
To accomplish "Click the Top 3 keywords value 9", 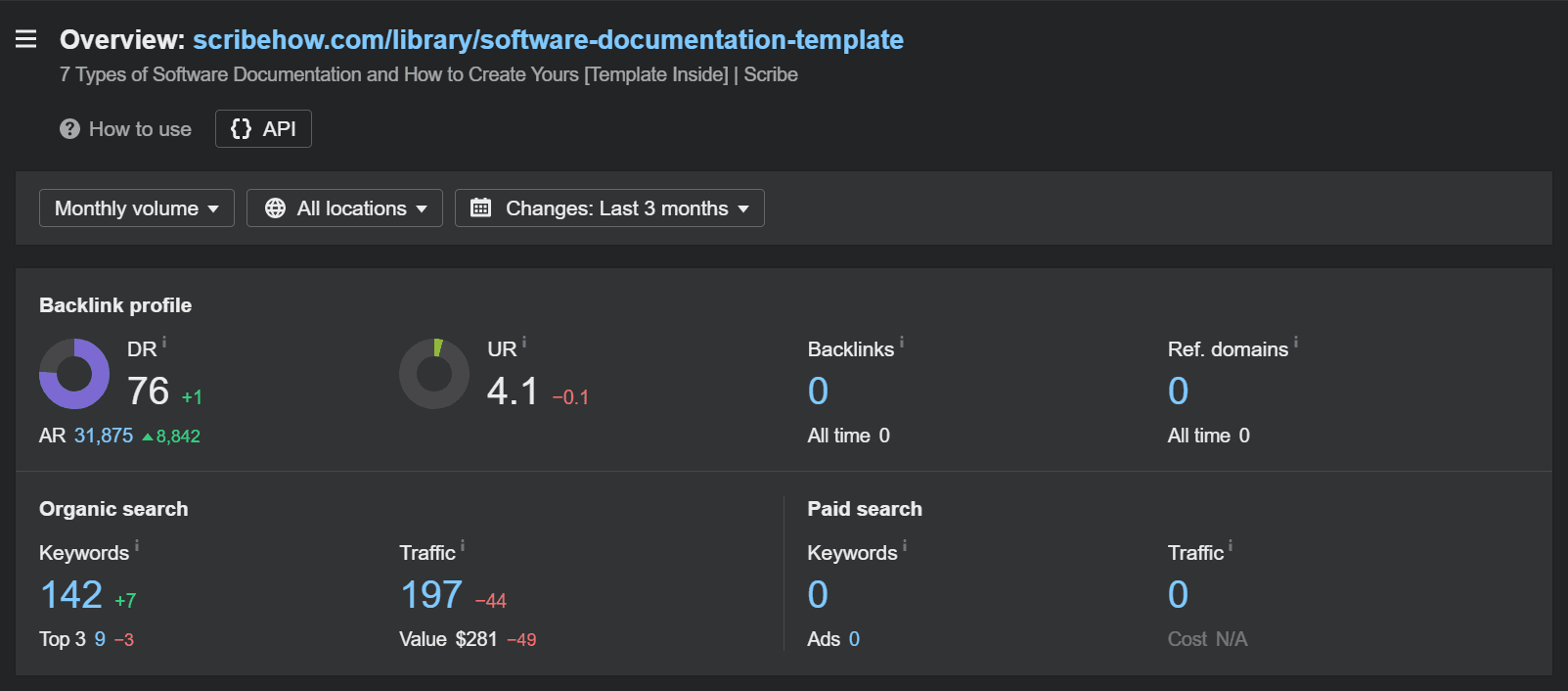I will click(x=100, y=639).
